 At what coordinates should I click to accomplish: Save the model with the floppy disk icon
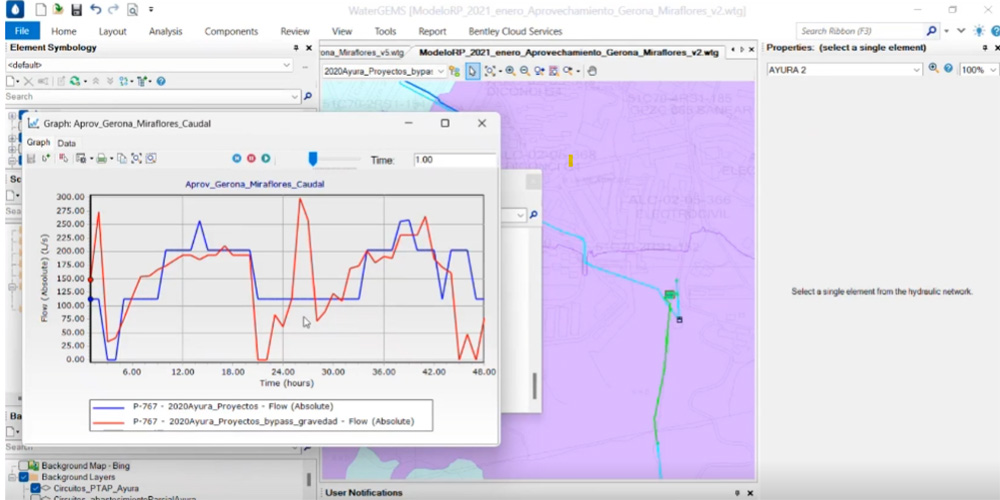click(x=77, y=10)
